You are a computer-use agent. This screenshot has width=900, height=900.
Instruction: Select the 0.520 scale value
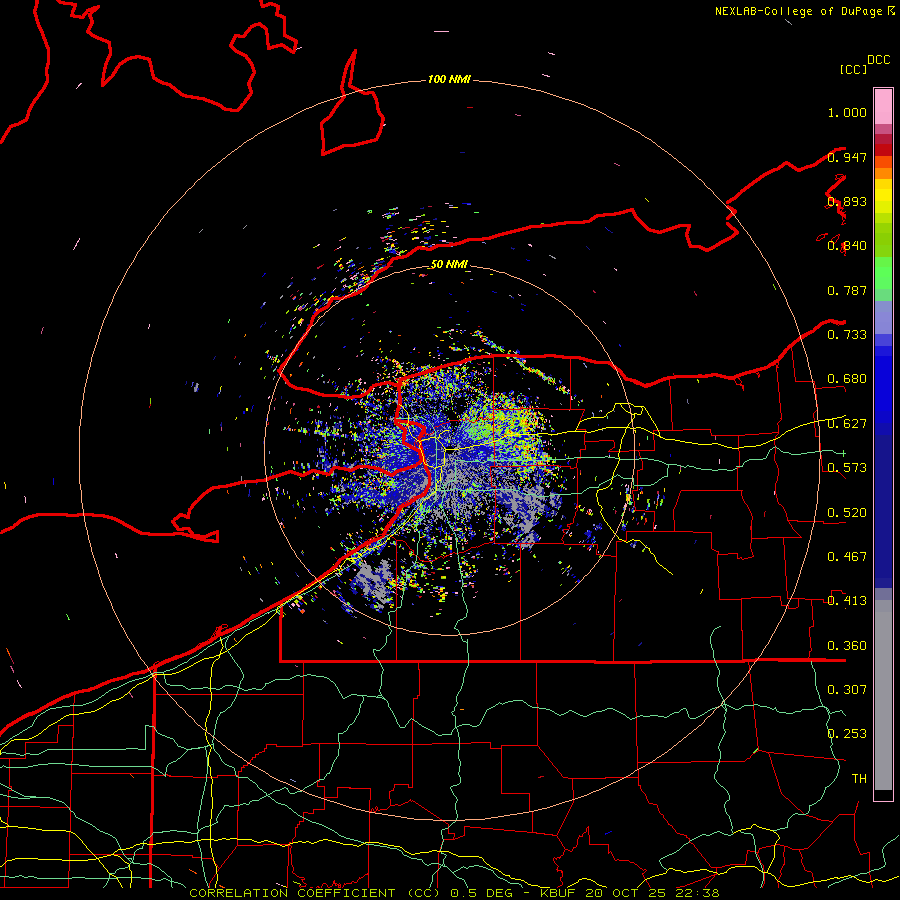[x=847, y=513]
